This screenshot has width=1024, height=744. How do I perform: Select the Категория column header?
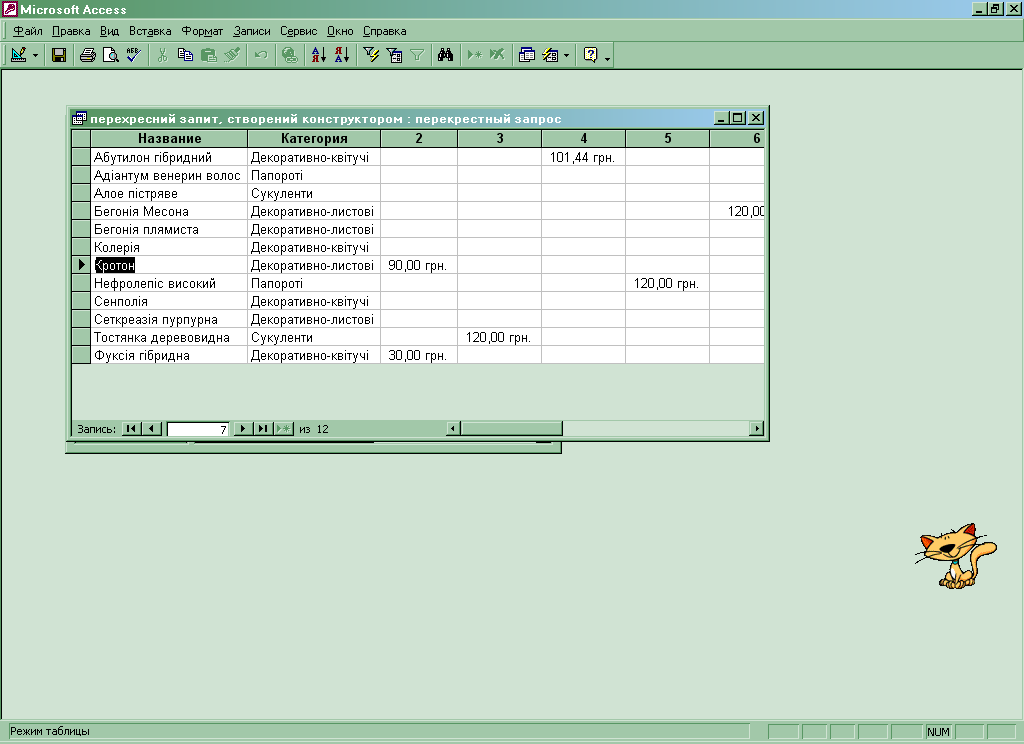click(314, 138)
